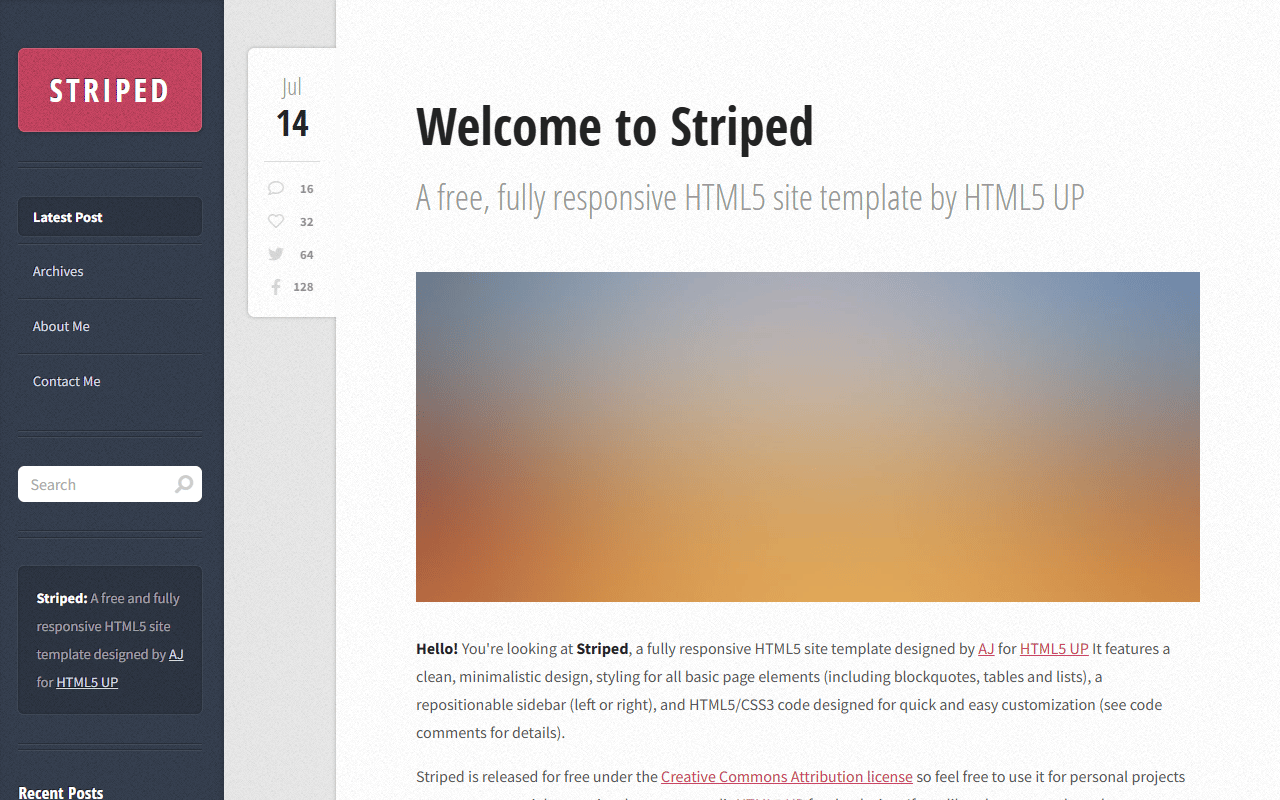The height and width of the screenshot is (800, 1280).
Task: Click the comments speech bubble icon
Action: click(x=276, y=188)
